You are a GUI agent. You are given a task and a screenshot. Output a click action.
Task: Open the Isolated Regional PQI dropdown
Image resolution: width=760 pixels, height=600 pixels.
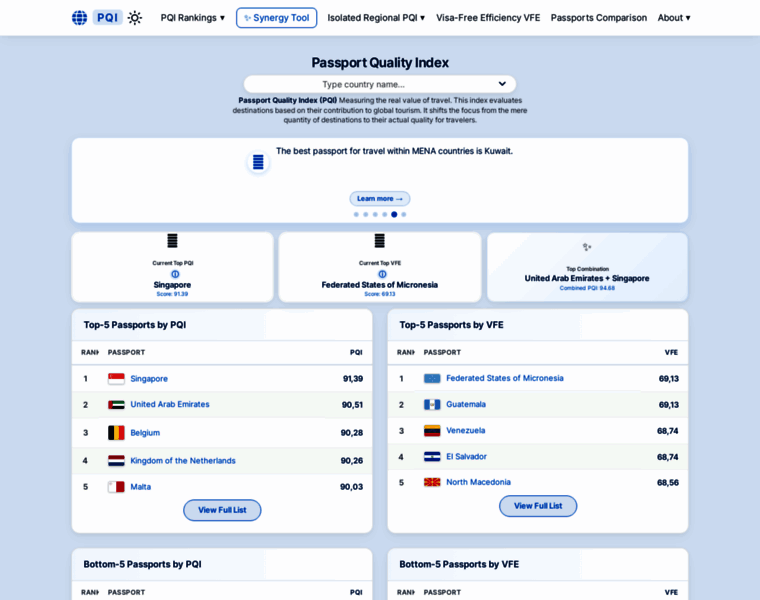tap(376, 18)
